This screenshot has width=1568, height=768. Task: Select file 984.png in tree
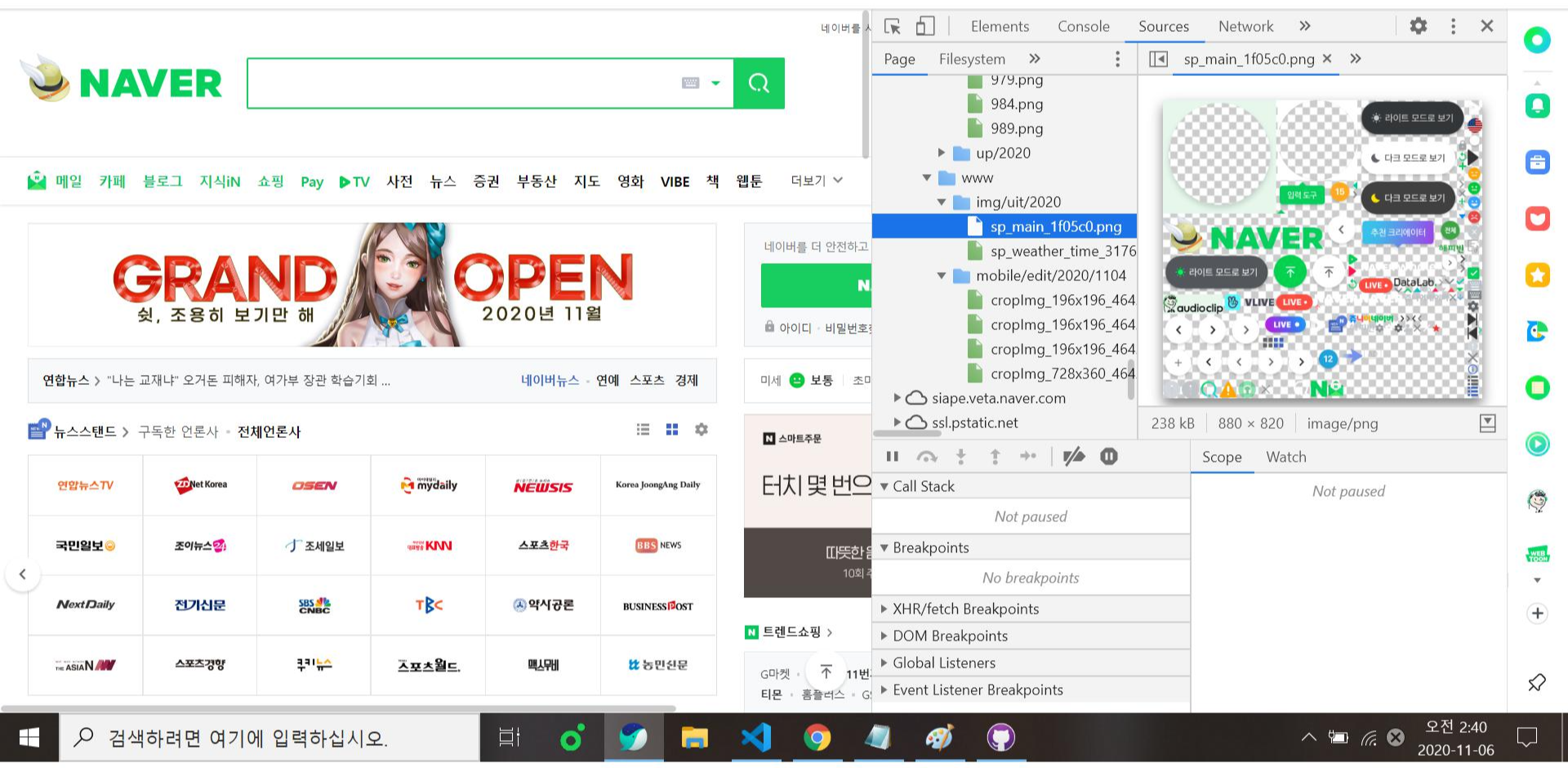(1016, 104)
